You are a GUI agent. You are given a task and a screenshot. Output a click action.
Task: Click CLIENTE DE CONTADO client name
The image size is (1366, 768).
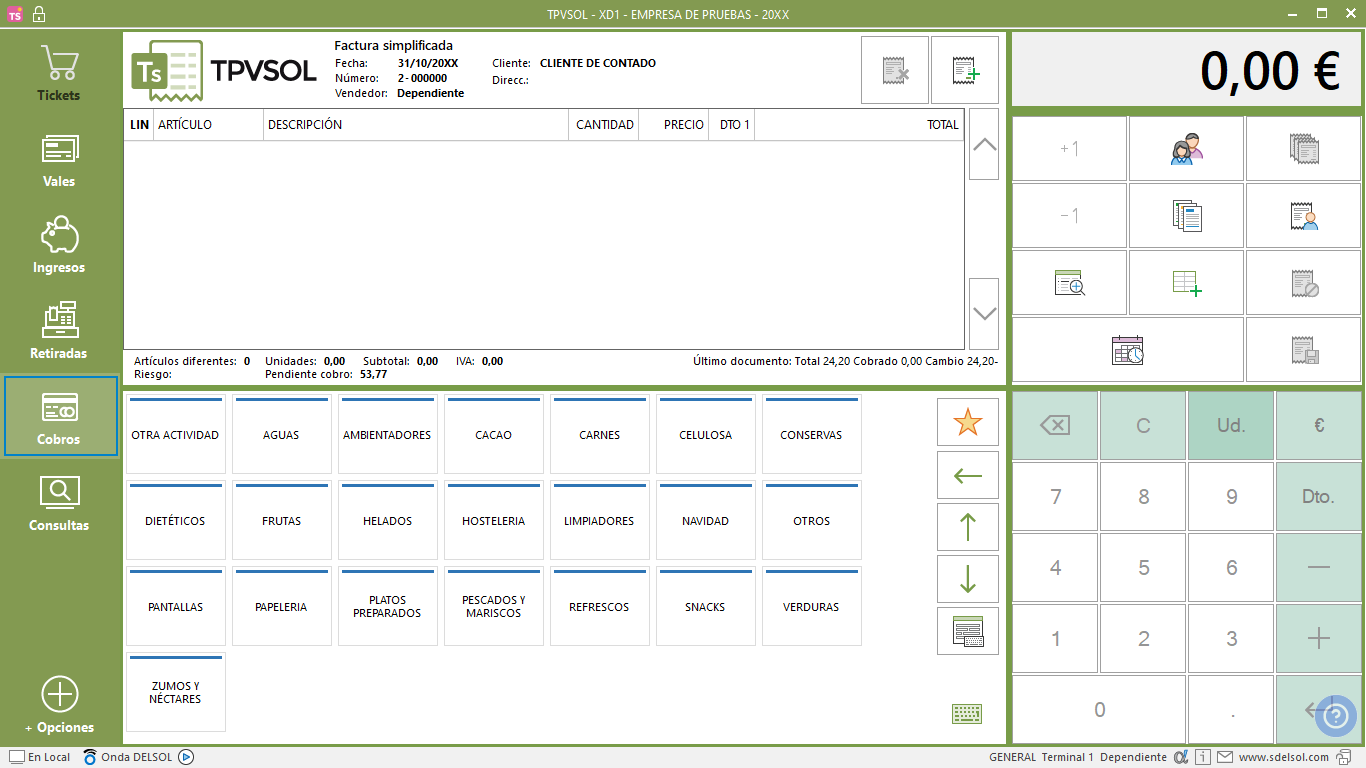click(x=598, y=63)
